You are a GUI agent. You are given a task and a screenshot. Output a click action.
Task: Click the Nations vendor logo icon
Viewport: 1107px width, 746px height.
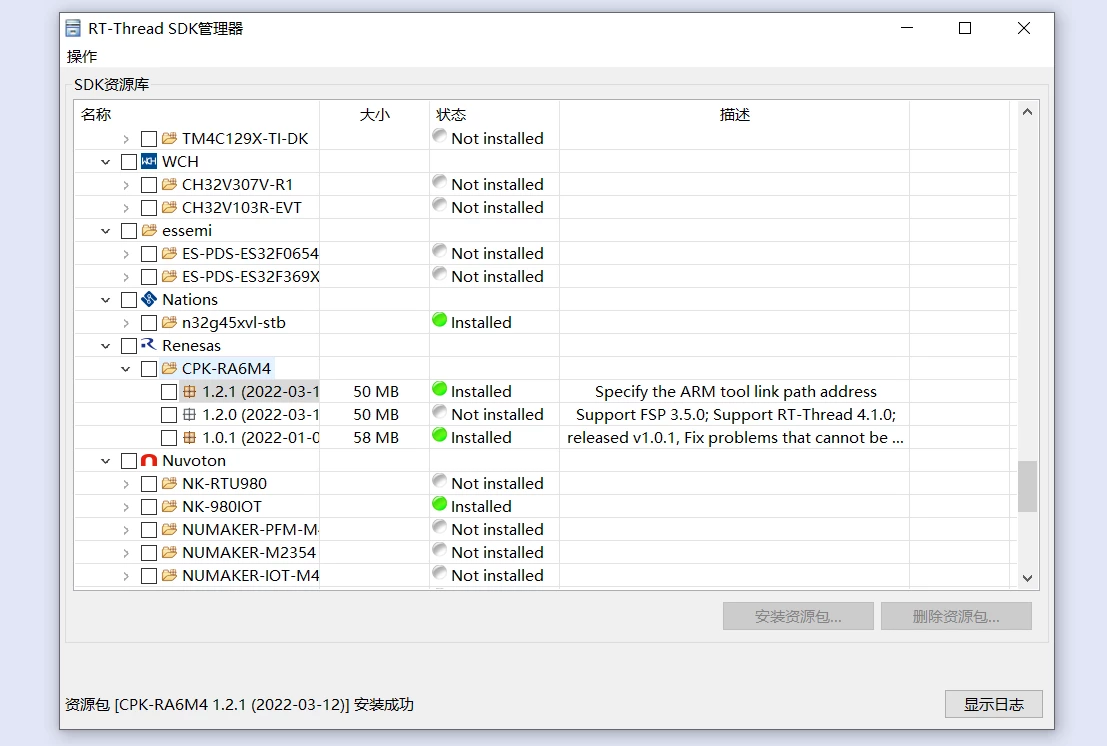click(148, 299)
